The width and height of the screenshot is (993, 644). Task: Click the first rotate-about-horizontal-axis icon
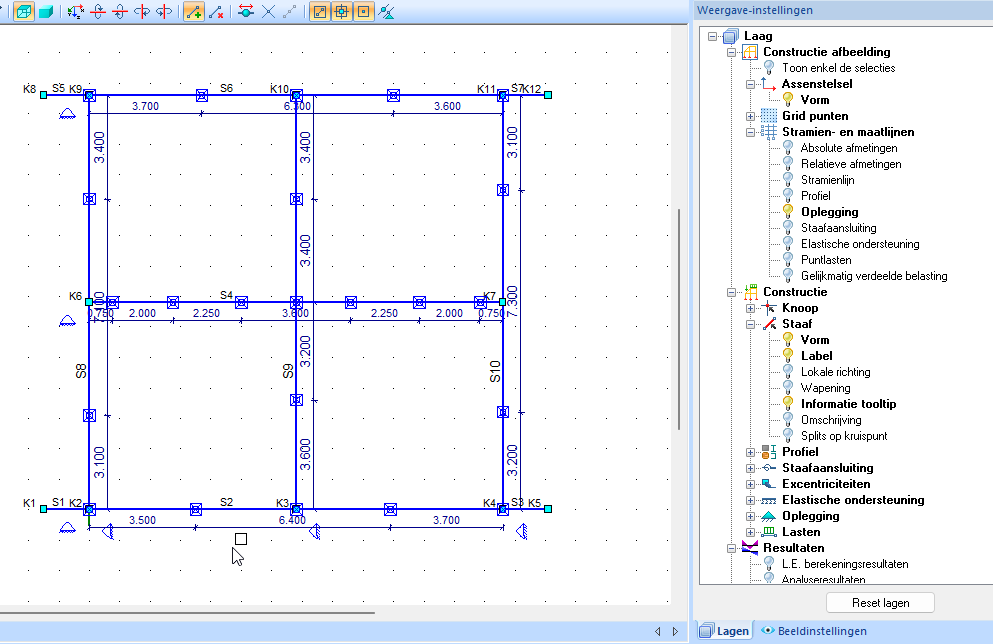click(98, 11)
